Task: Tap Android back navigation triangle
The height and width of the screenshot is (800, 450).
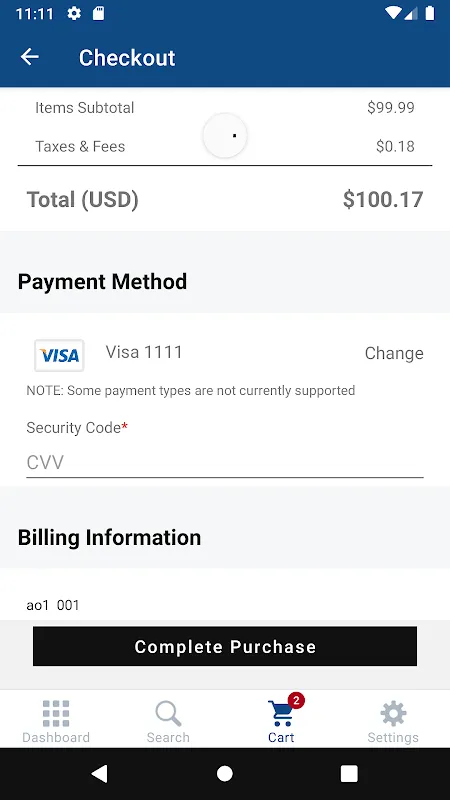Action: click(99, 773)
